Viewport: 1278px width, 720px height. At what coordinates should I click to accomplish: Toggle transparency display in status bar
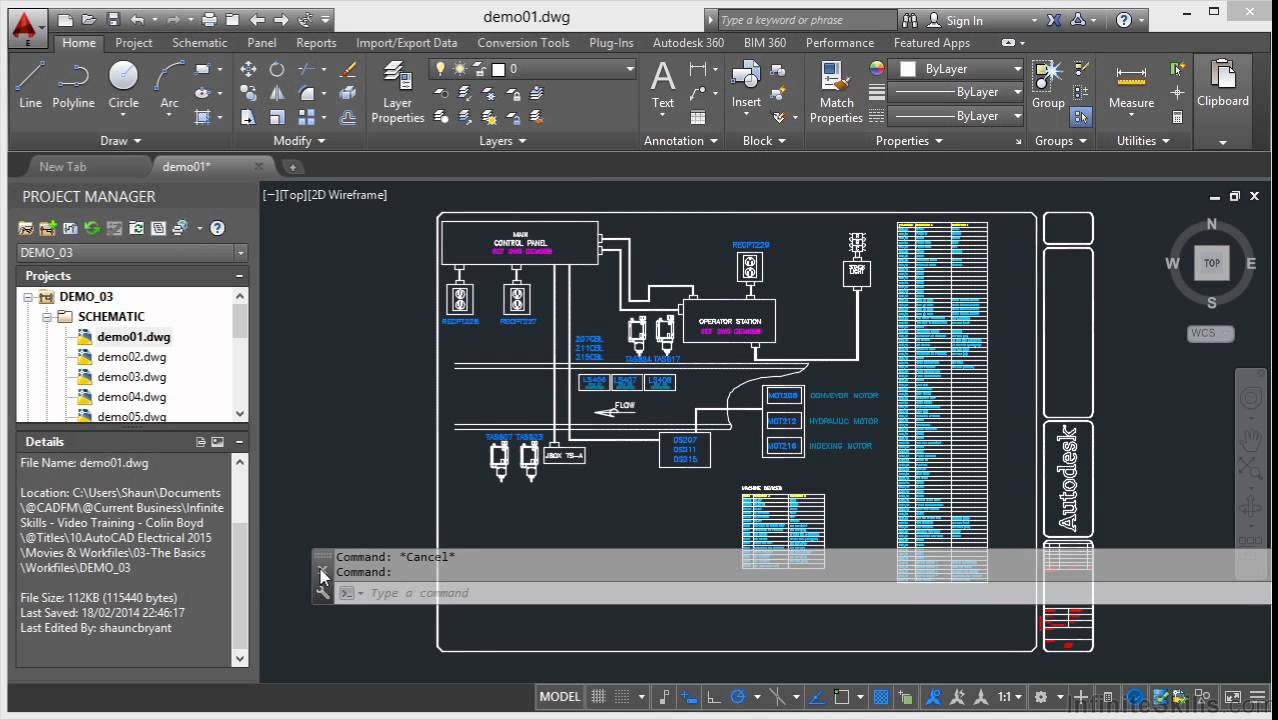coord(881,697)
